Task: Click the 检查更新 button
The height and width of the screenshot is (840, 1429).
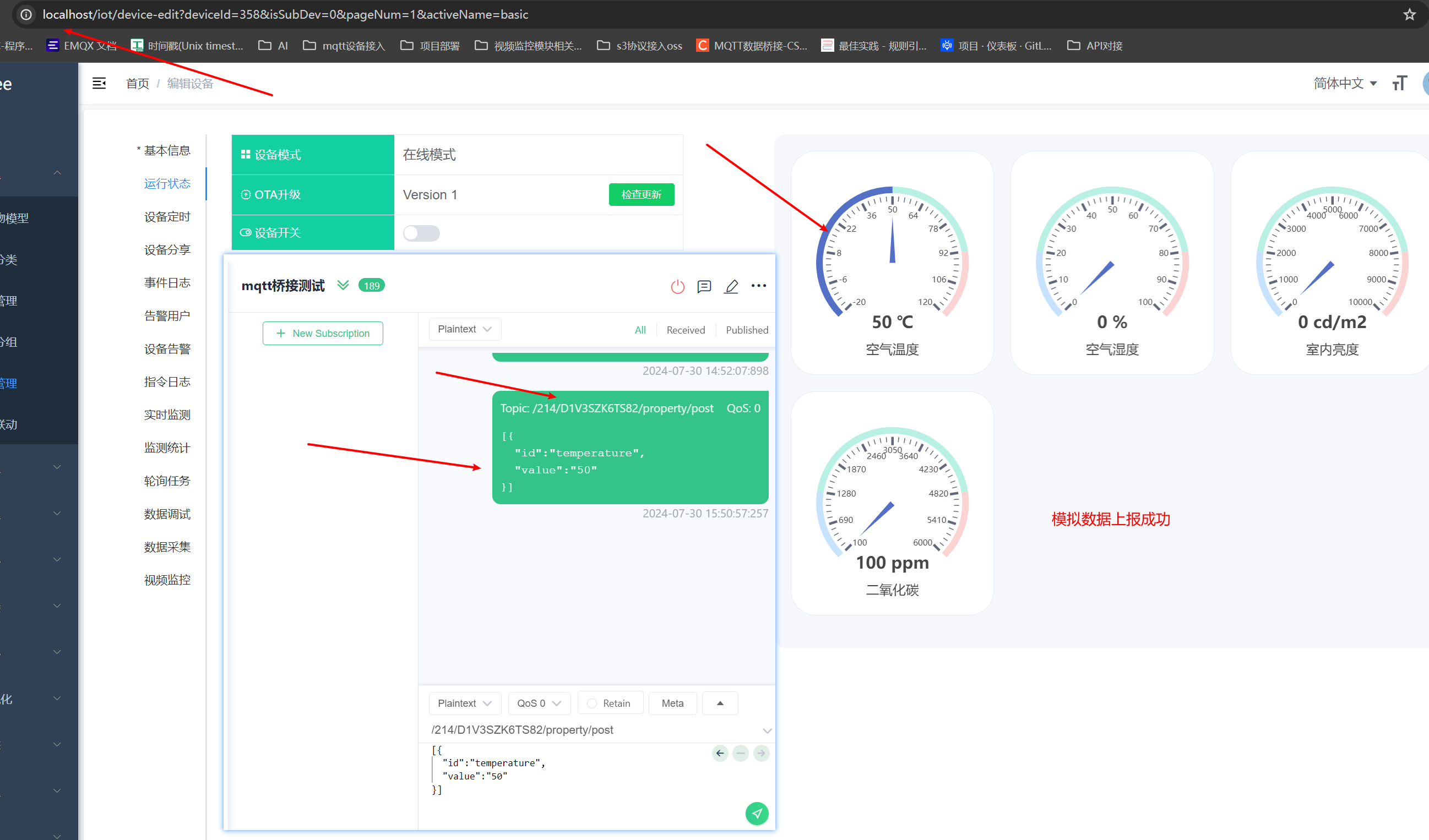Action: [641, 194]
